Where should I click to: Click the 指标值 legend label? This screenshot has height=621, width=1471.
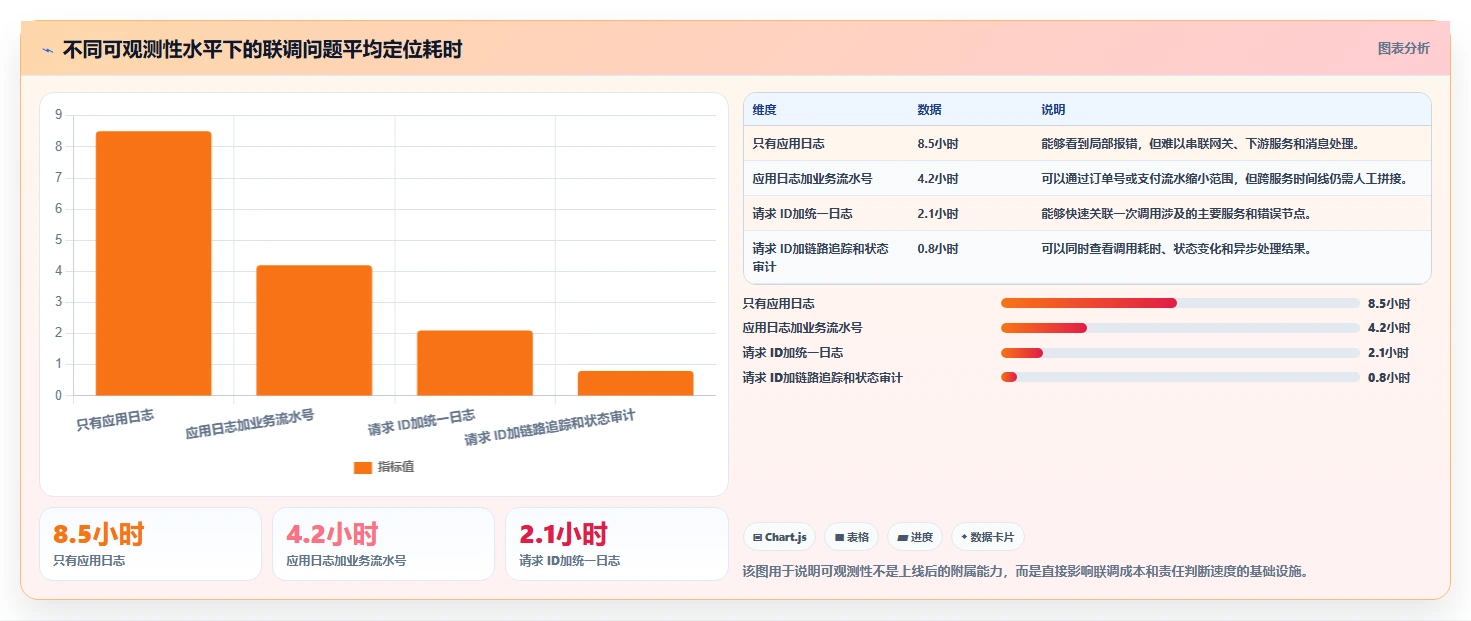(x=396, y=467)
